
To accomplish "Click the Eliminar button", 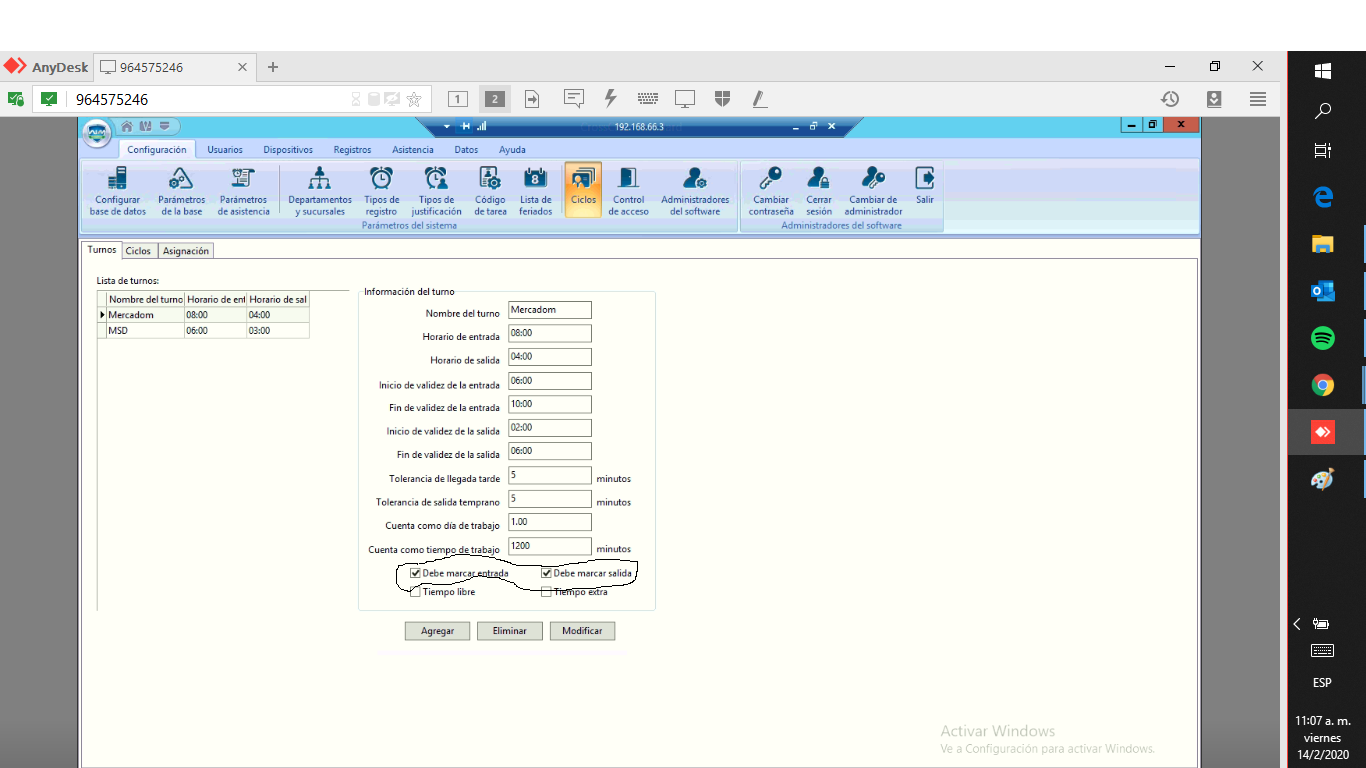I will 510,631.
